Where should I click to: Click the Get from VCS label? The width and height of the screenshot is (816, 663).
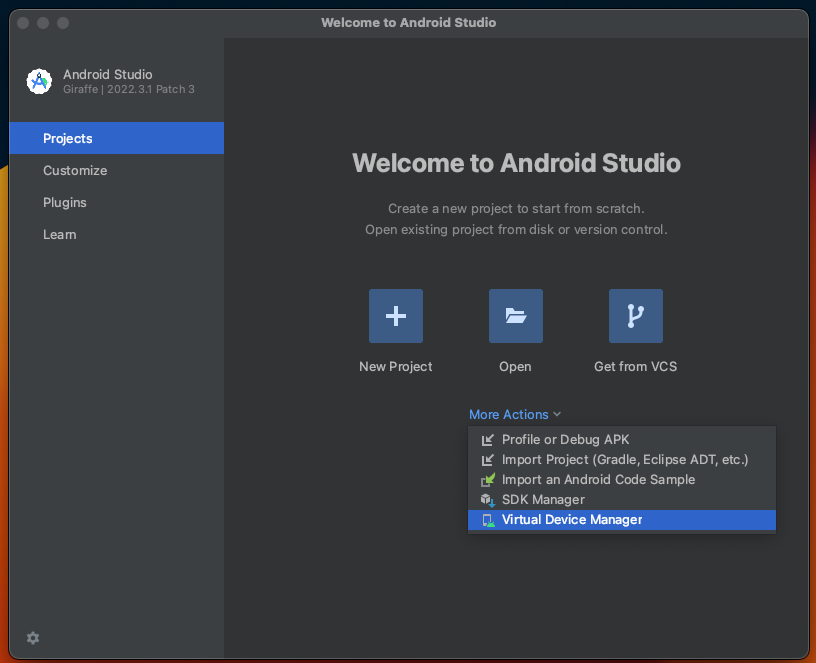(x=635, y=366)
